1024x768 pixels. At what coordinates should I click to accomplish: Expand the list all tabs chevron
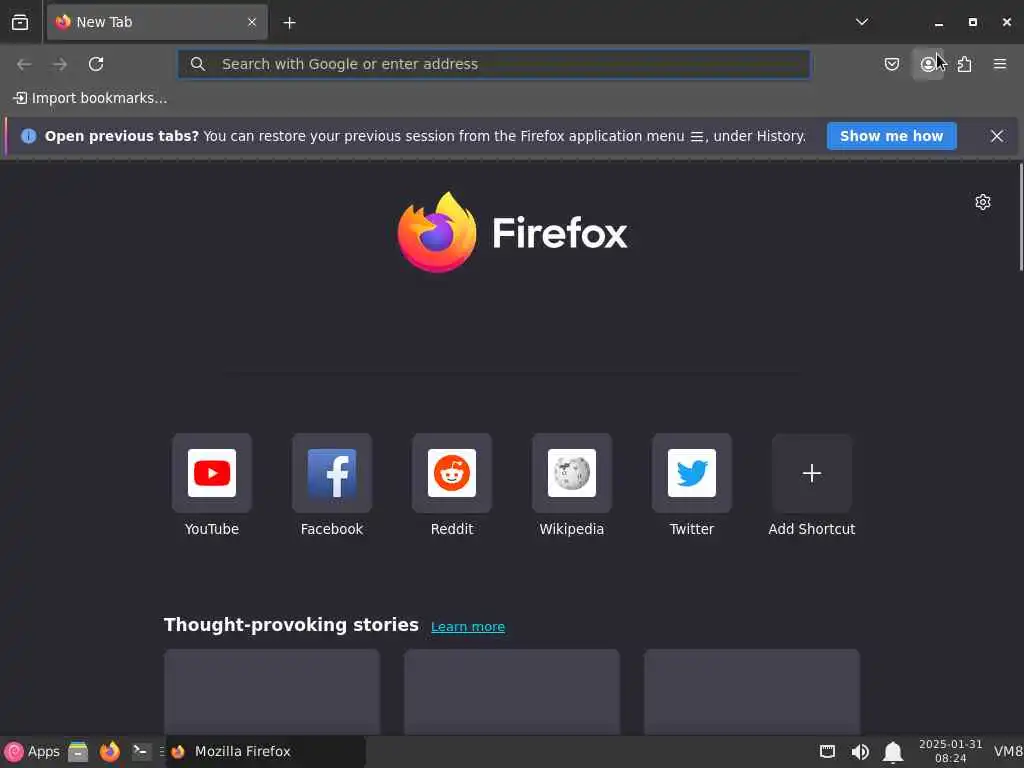pyautogui.click(x=862, y=22)
